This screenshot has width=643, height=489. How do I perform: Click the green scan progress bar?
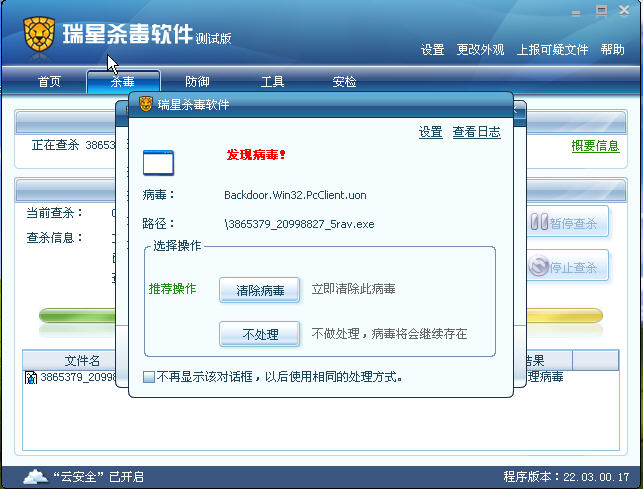pyautogui.click(x=77, y=316)
